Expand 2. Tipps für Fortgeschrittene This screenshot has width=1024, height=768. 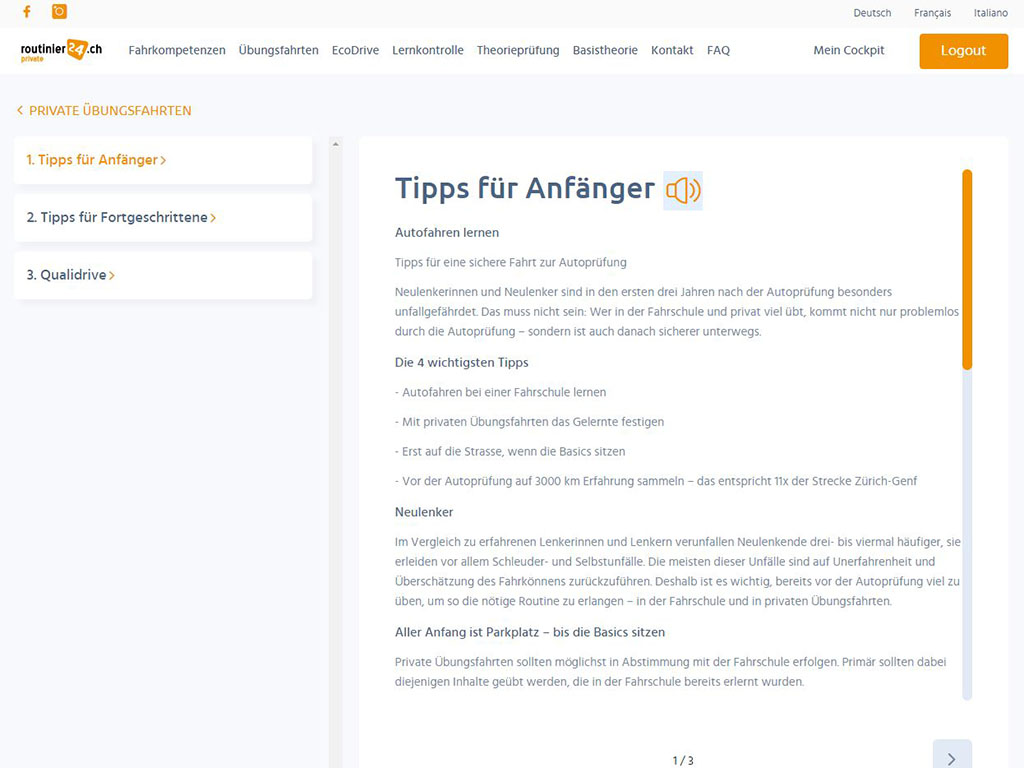click(x=121, y=218)
